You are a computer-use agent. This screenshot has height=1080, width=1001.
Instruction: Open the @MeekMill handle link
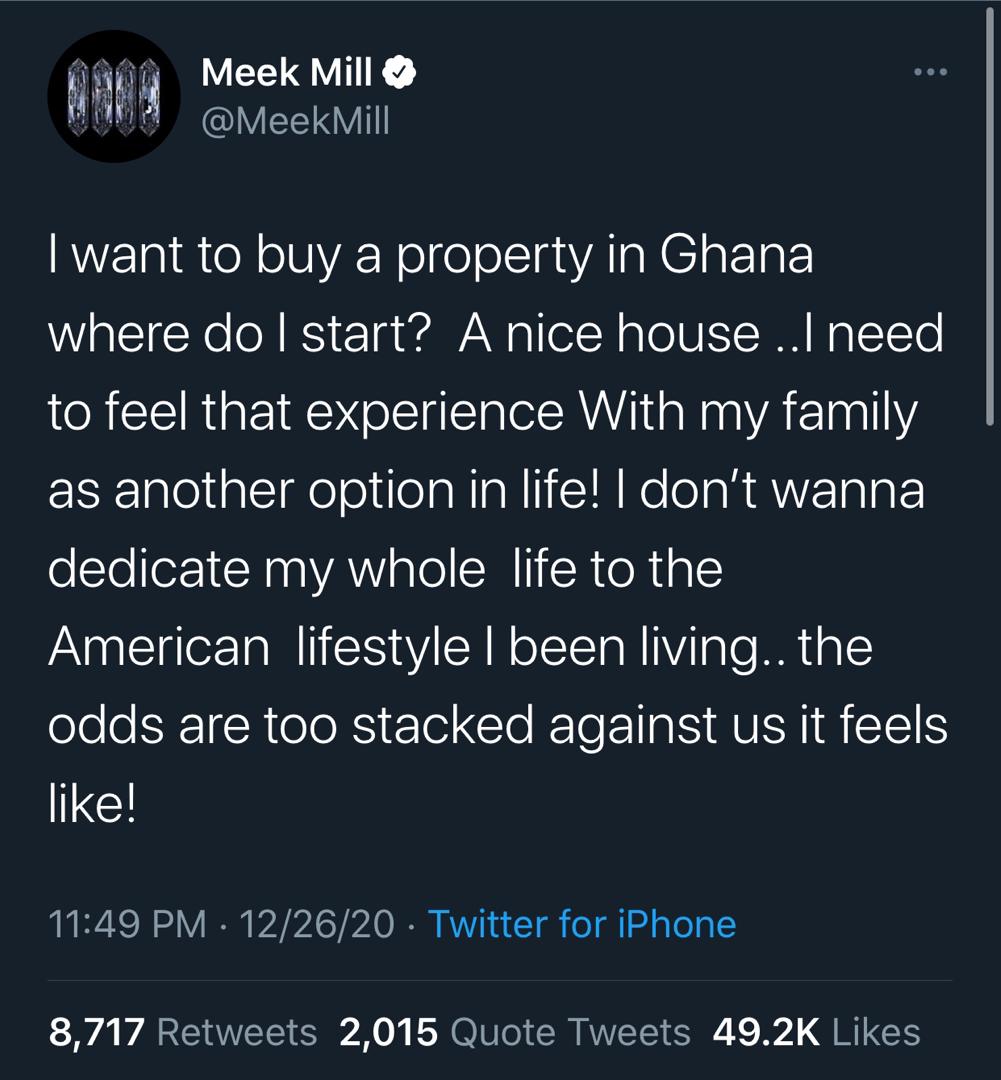pos(295,120)
